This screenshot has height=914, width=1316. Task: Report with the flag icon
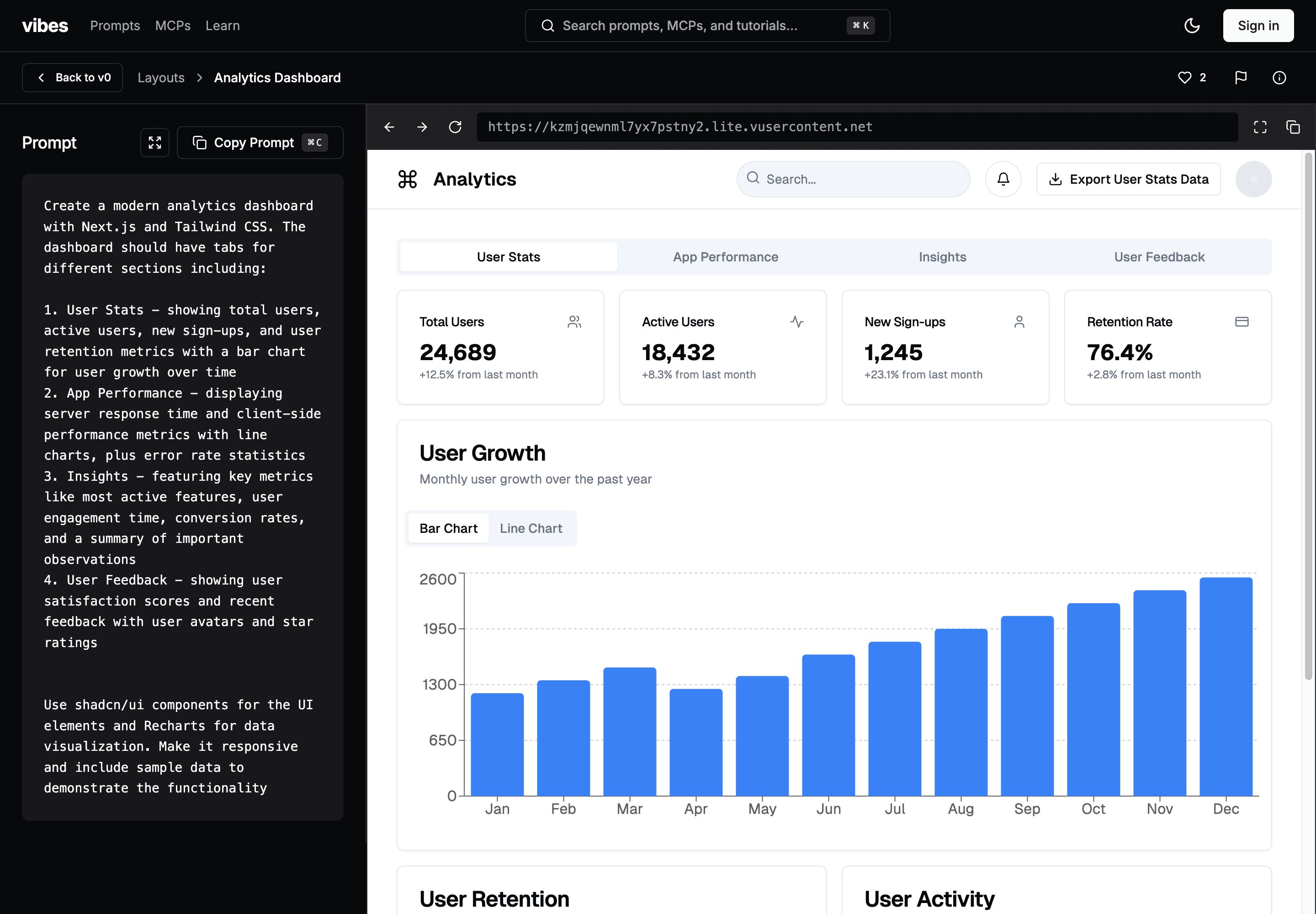pyautogui.click(x=1241, y=78)
